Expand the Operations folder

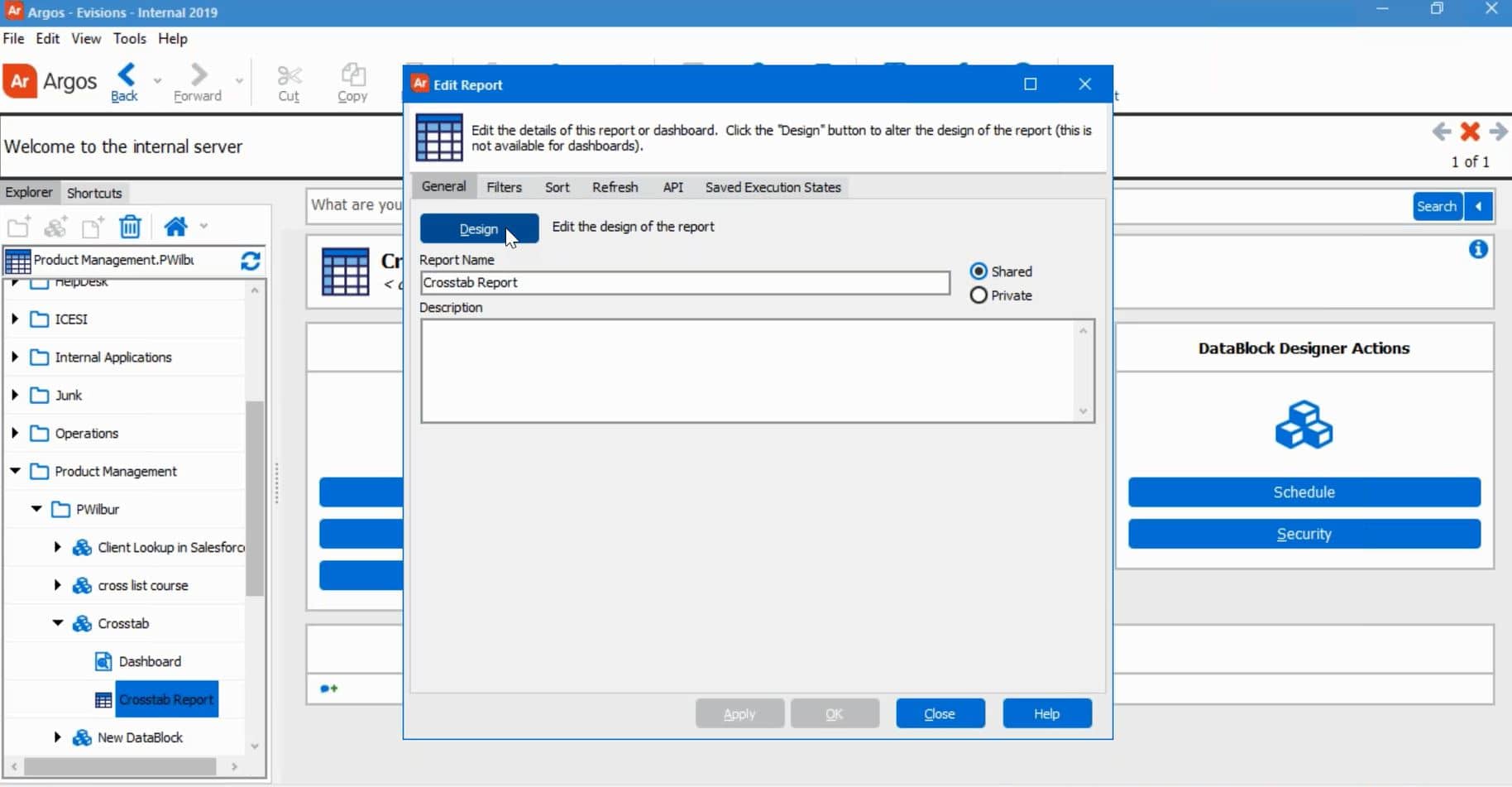[x=13, y=433]
